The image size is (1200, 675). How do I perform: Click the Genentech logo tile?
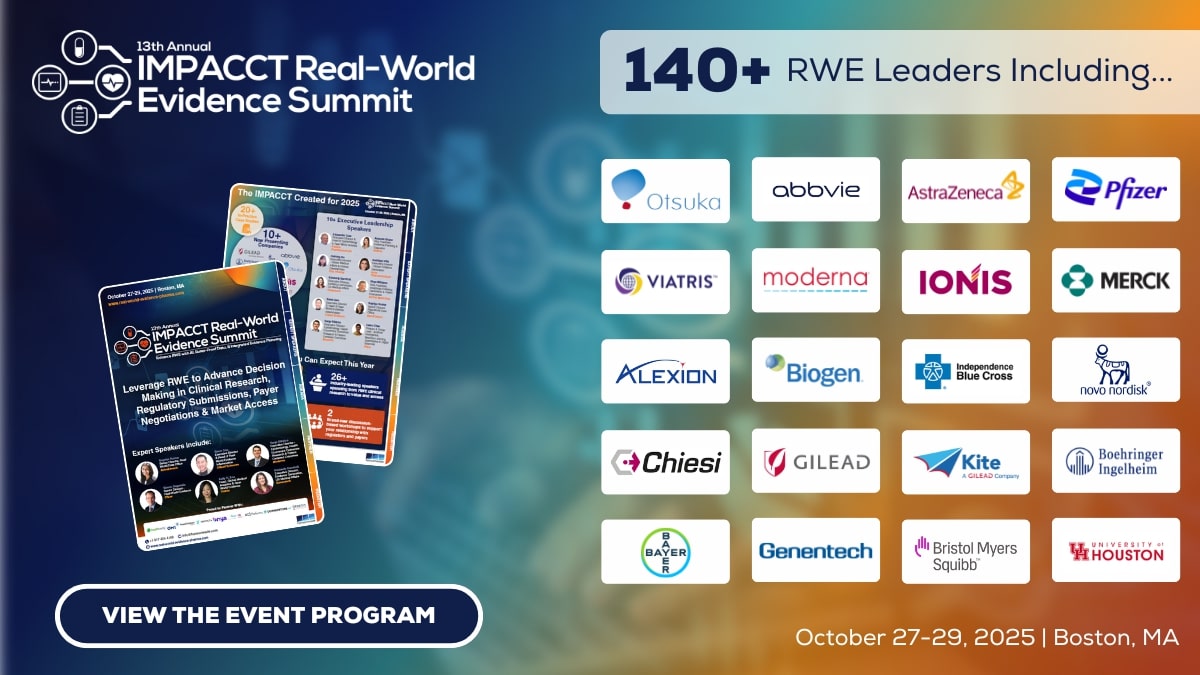pos(815,551)
